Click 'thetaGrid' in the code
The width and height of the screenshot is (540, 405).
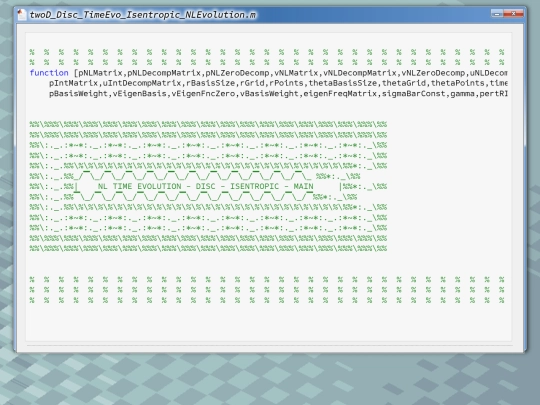pos(404,83)
